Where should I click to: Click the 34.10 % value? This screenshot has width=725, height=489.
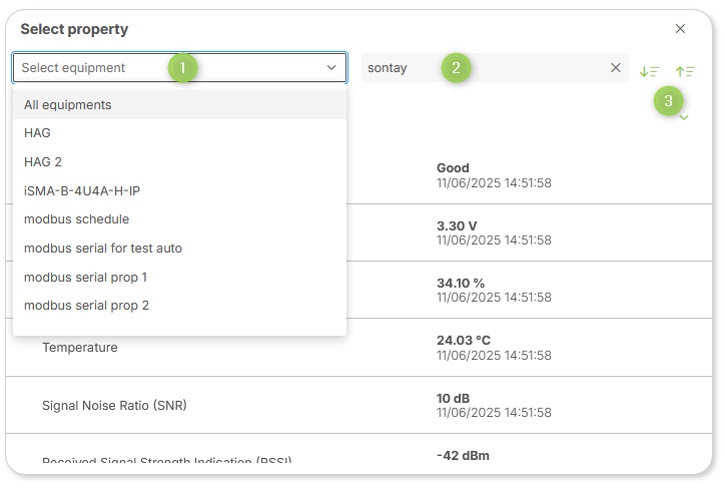[461, 283]
